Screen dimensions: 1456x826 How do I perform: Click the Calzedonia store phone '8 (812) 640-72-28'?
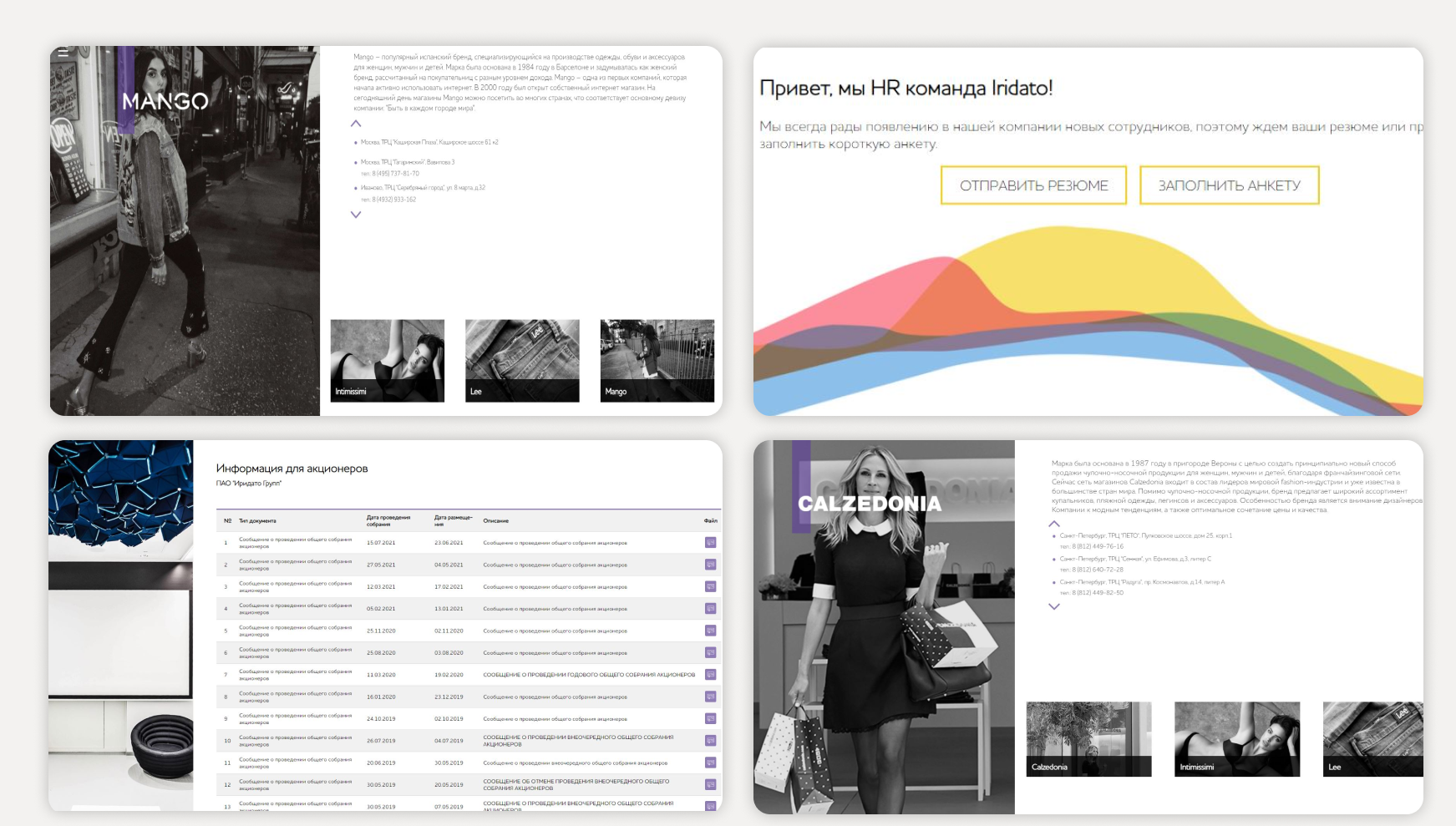pyautogui.click(x=1098, y=570)
